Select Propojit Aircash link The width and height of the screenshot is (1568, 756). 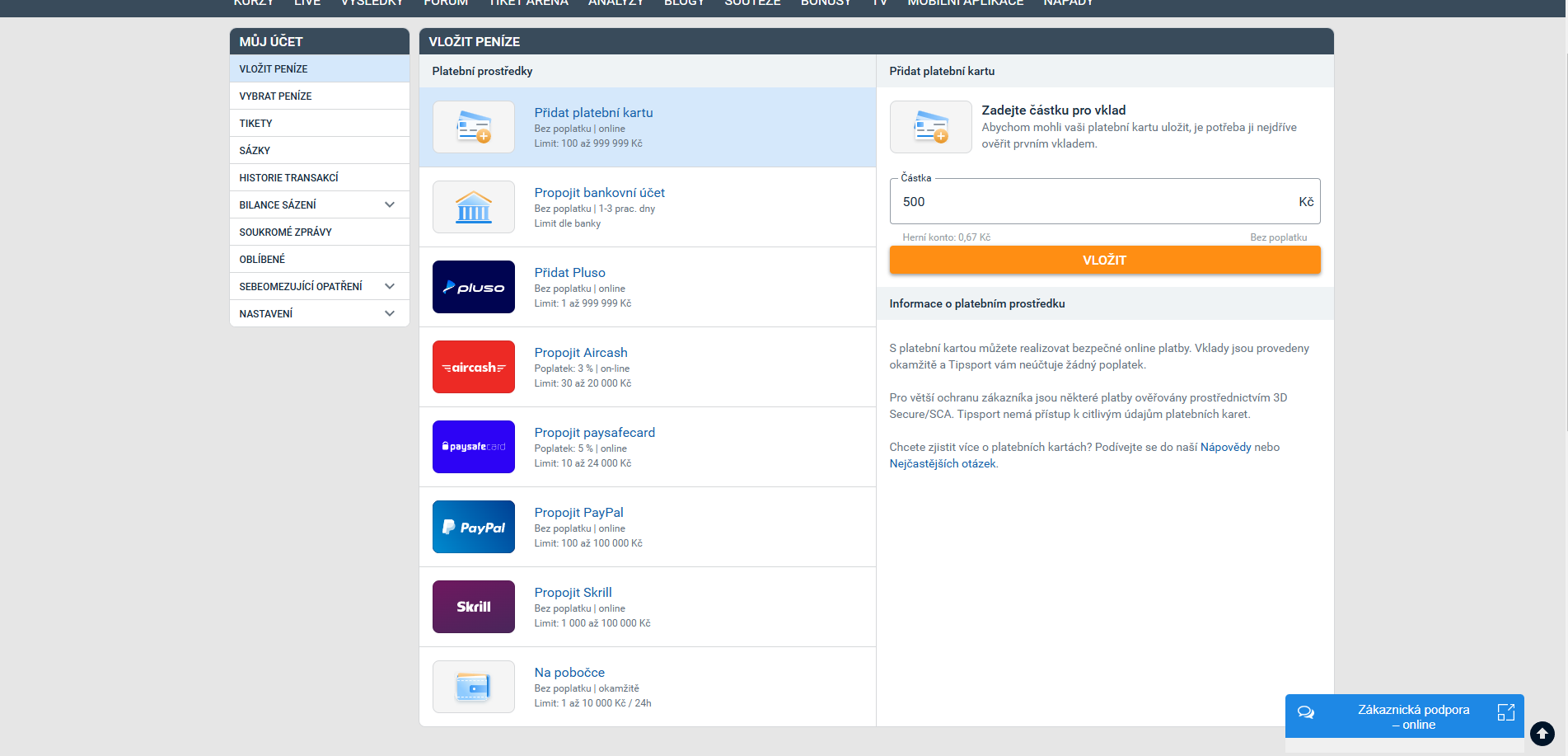pos(581,353)
